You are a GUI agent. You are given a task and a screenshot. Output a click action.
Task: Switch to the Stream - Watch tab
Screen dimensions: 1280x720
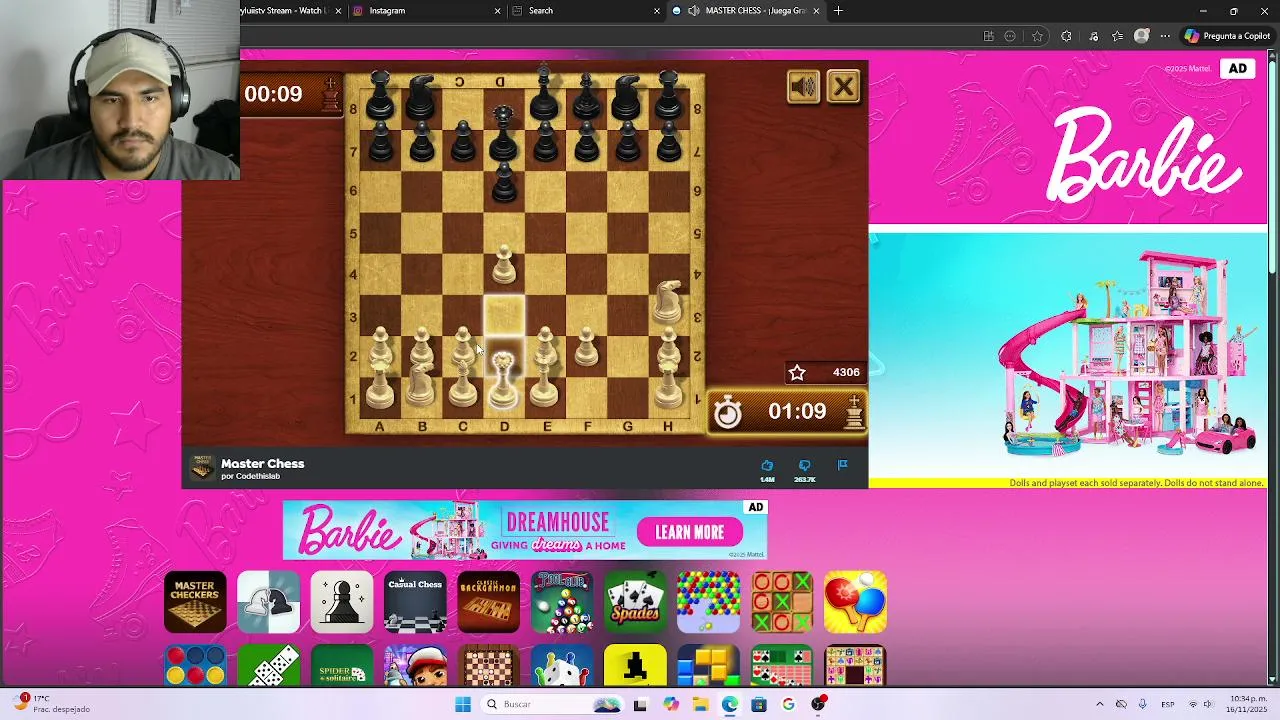pos(291,11)
